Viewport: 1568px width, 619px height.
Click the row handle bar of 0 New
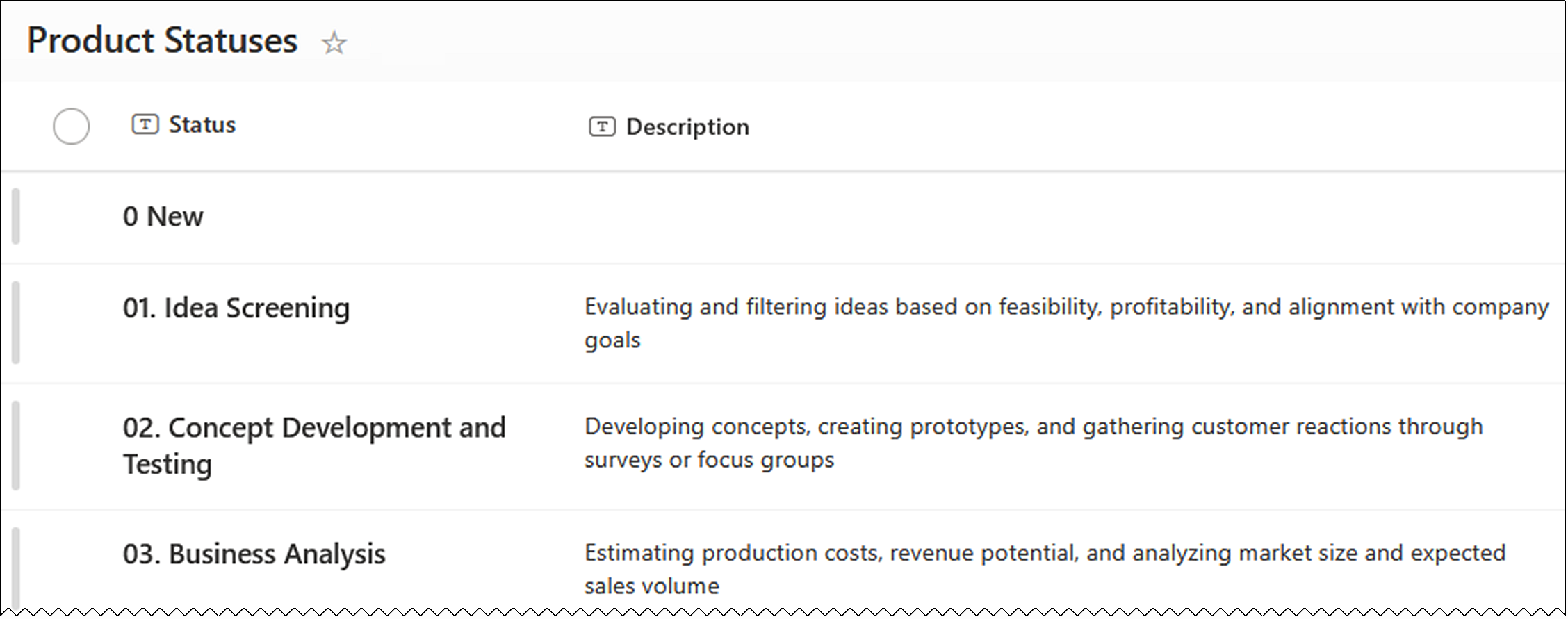point(16,216)
